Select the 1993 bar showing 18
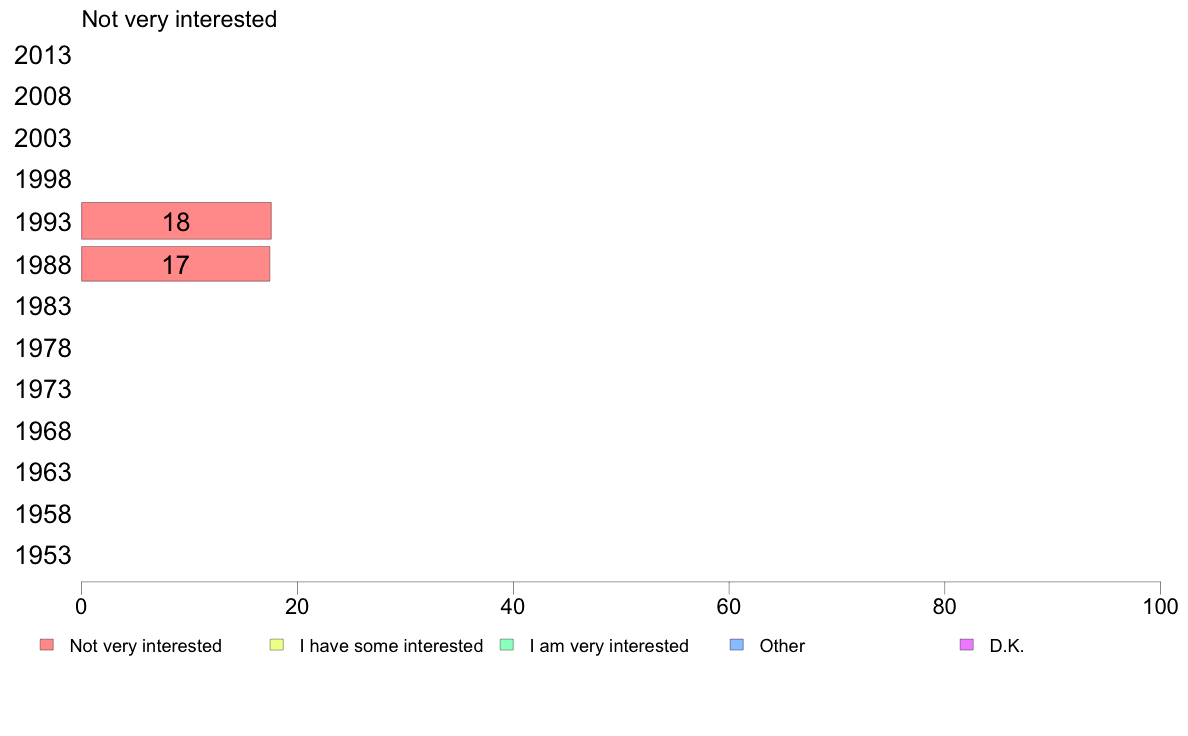Viewport: 1188px width, 736px height. [x=176, y=221]
